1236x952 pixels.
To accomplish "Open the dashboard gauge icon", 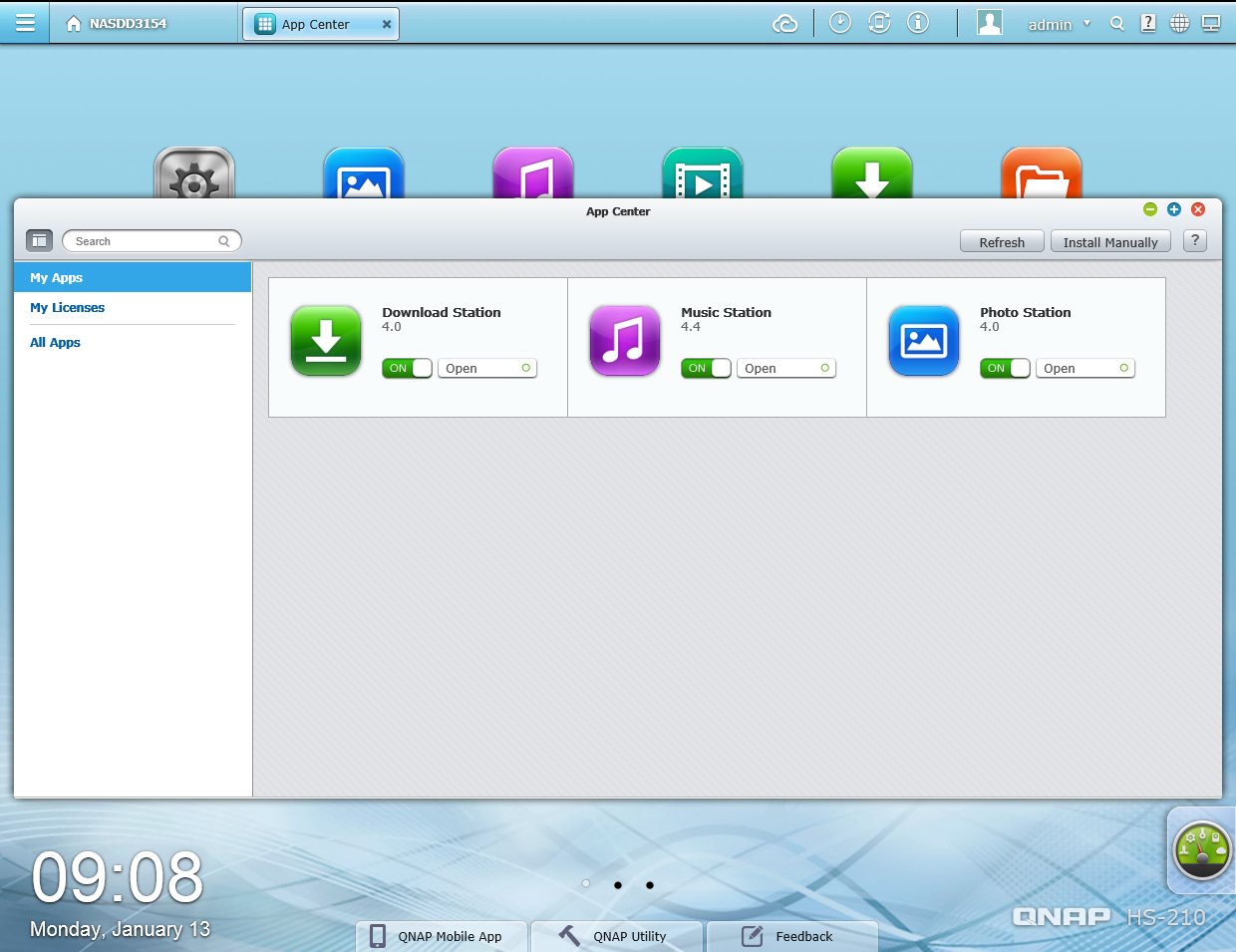I will pos(1202,850).
